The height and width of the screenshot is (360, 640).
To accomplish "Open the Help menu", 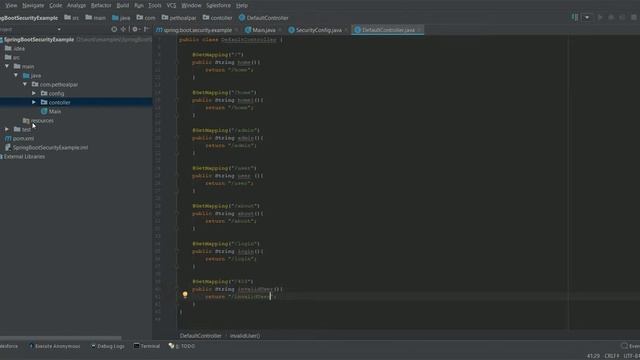I will click(242, 5).
